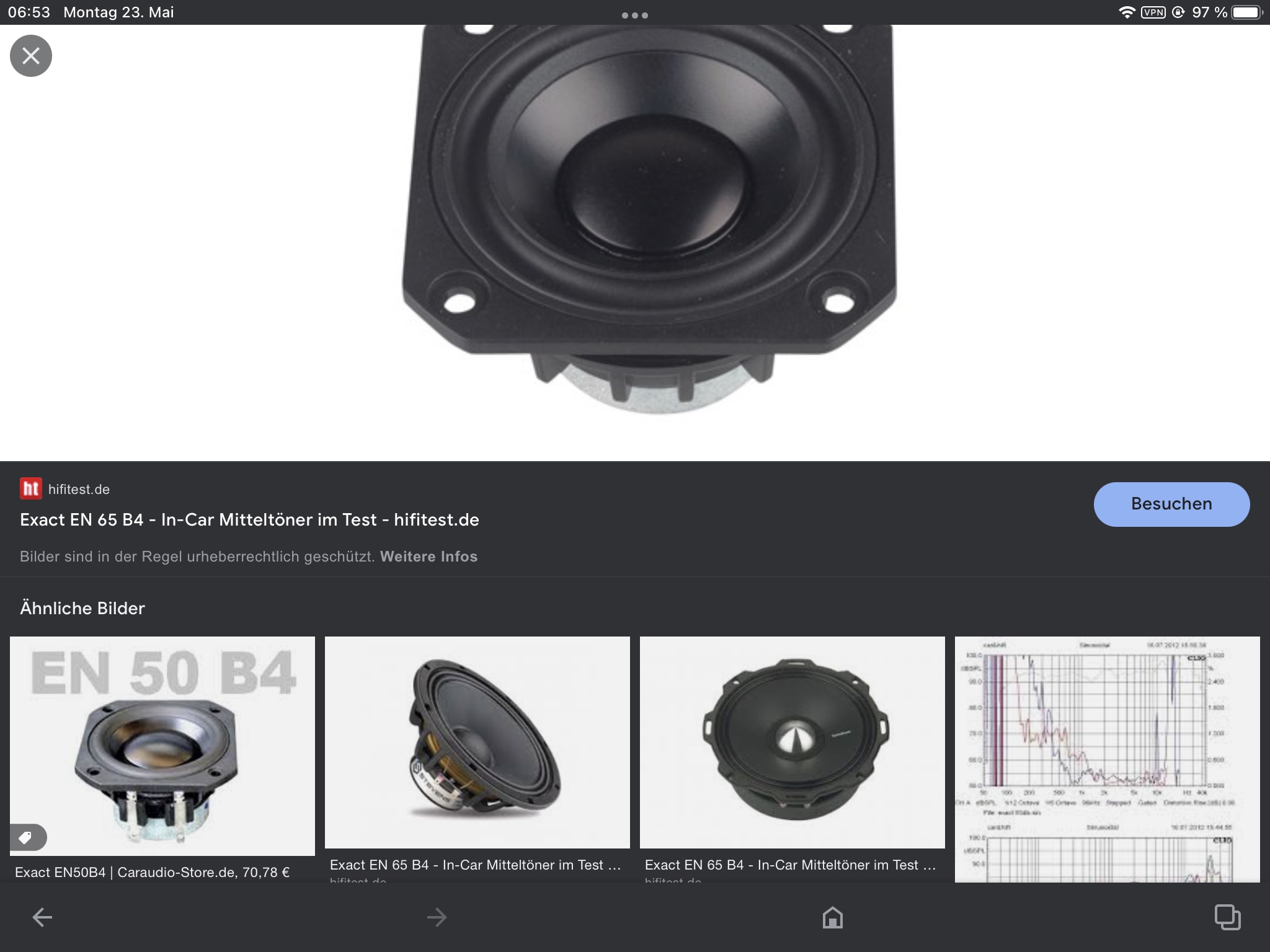Open the frequency response graph thumbnail
The width and height of the screenshot is (1270, 952).
pyautogui.click(x=1108, y=759)
